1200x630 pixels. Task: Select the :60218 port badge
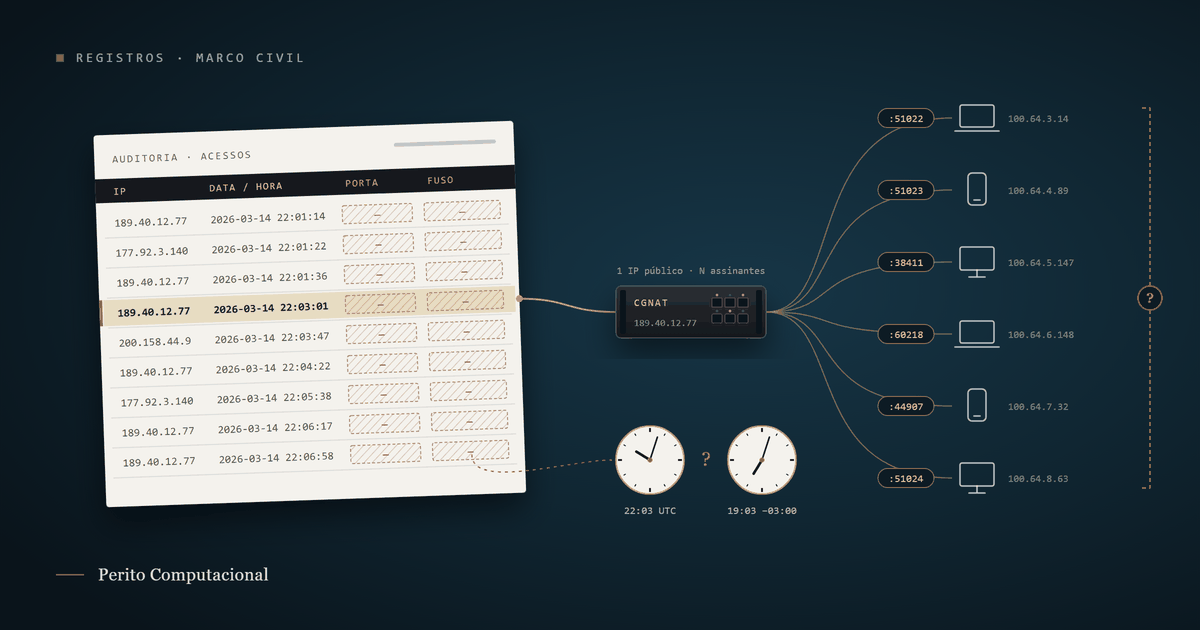tap(906, 334)
